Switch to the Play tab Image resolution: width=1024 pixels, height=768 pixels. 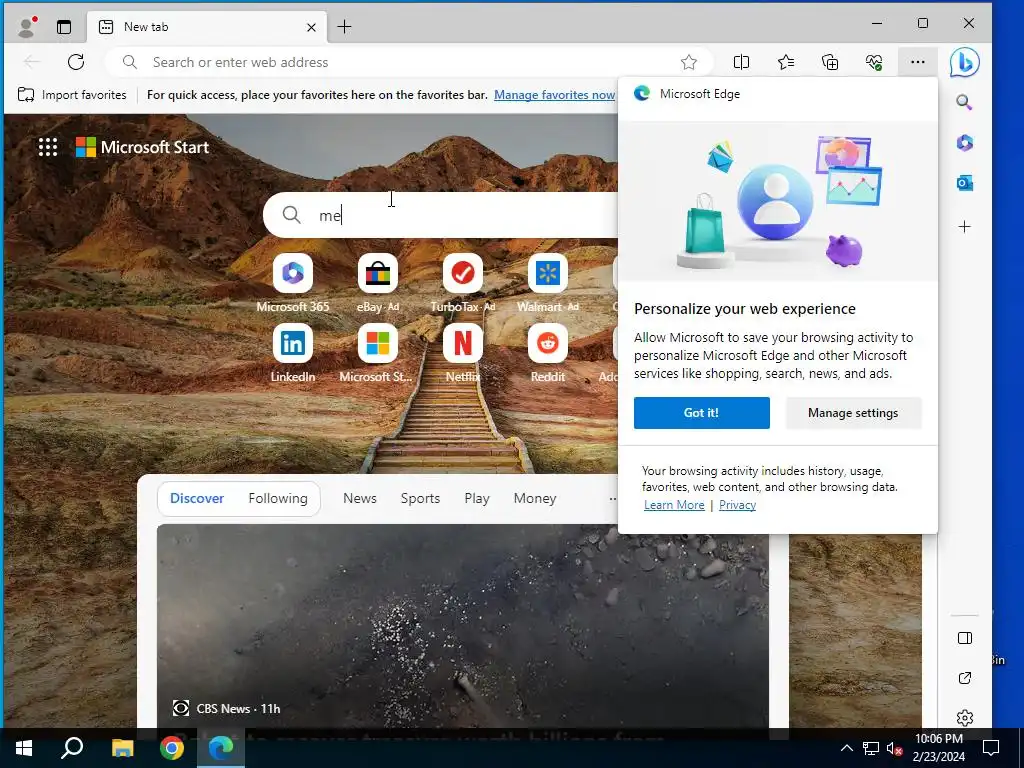(x=477, y=498)
